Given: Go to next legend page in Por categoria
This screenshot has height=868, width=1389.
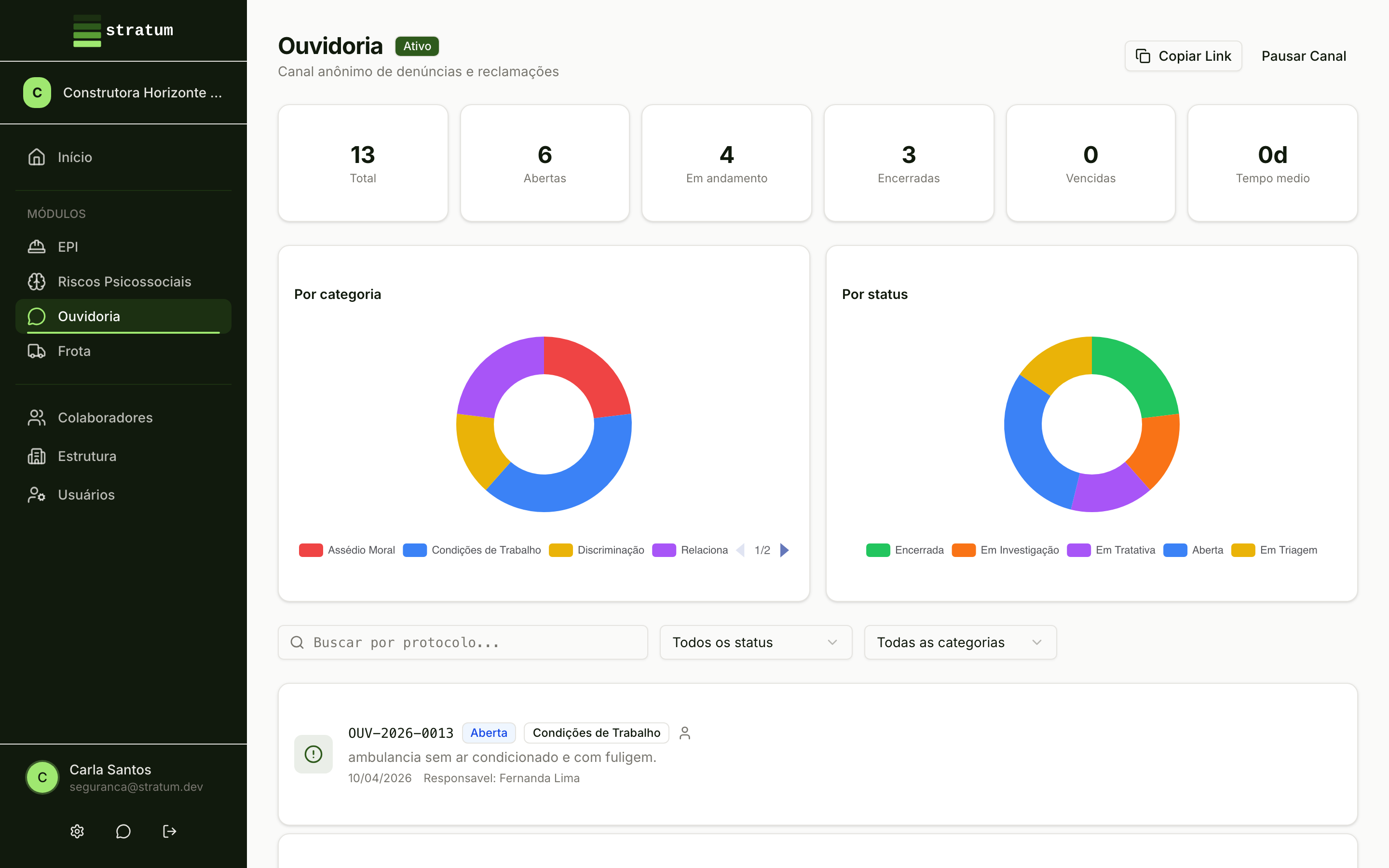Looking at the screenshot, I should click(x=785, y=550).
